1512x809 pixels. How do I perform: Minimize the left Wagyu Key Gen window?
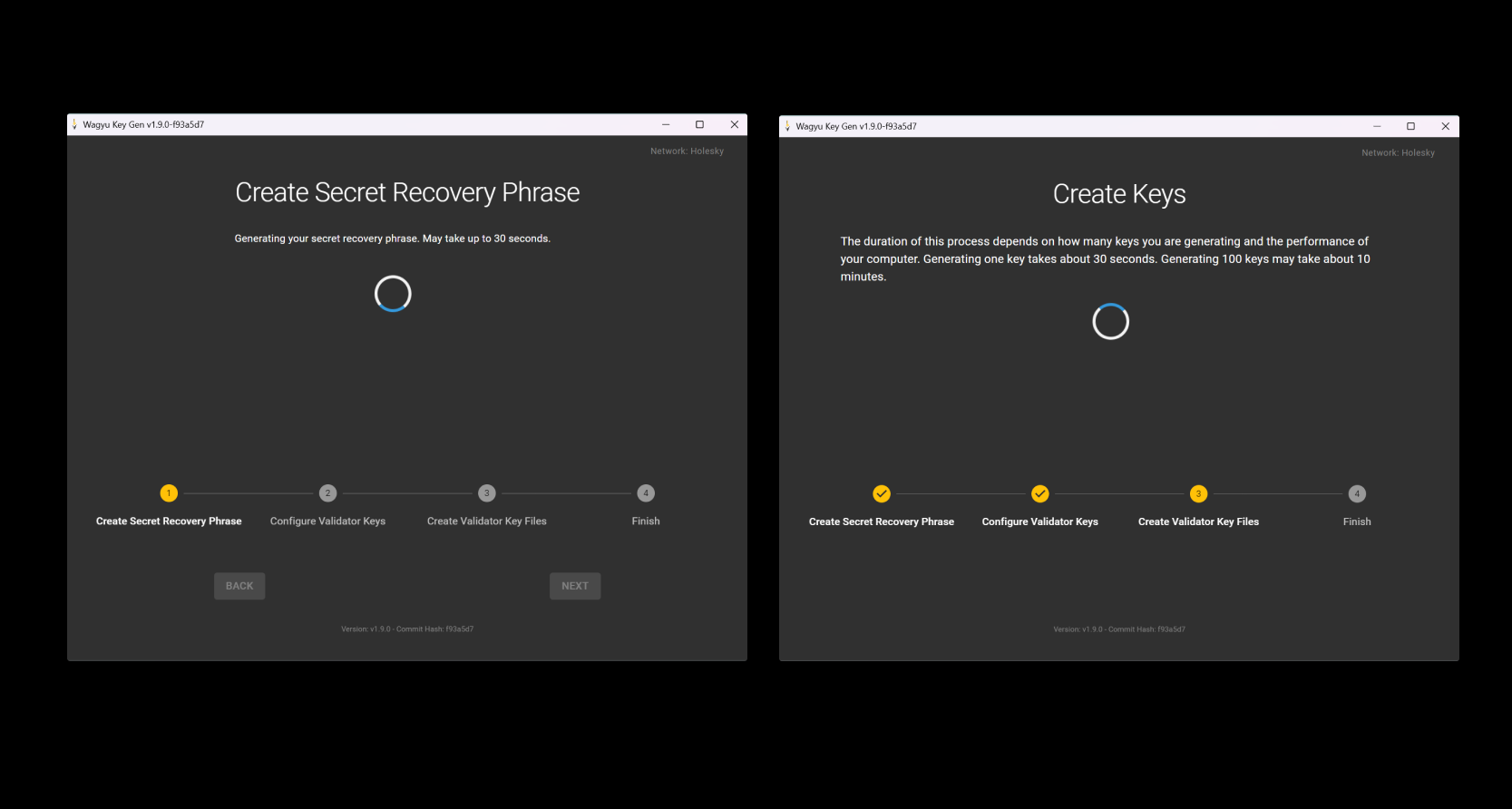click(x=666, y=124)
